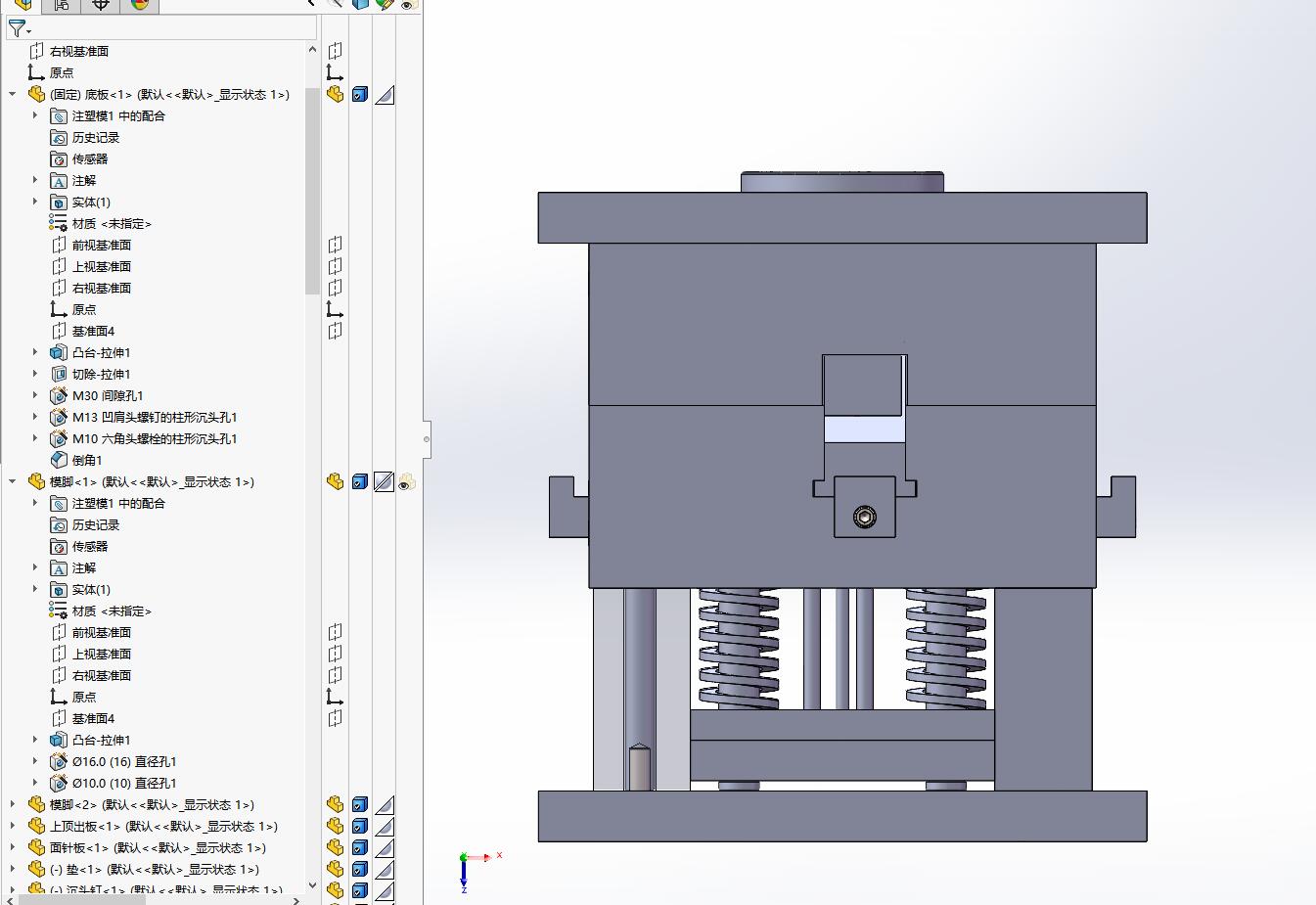
Task: Expand the 上顶出板<1> component node
Action: (x=13, y=827)
